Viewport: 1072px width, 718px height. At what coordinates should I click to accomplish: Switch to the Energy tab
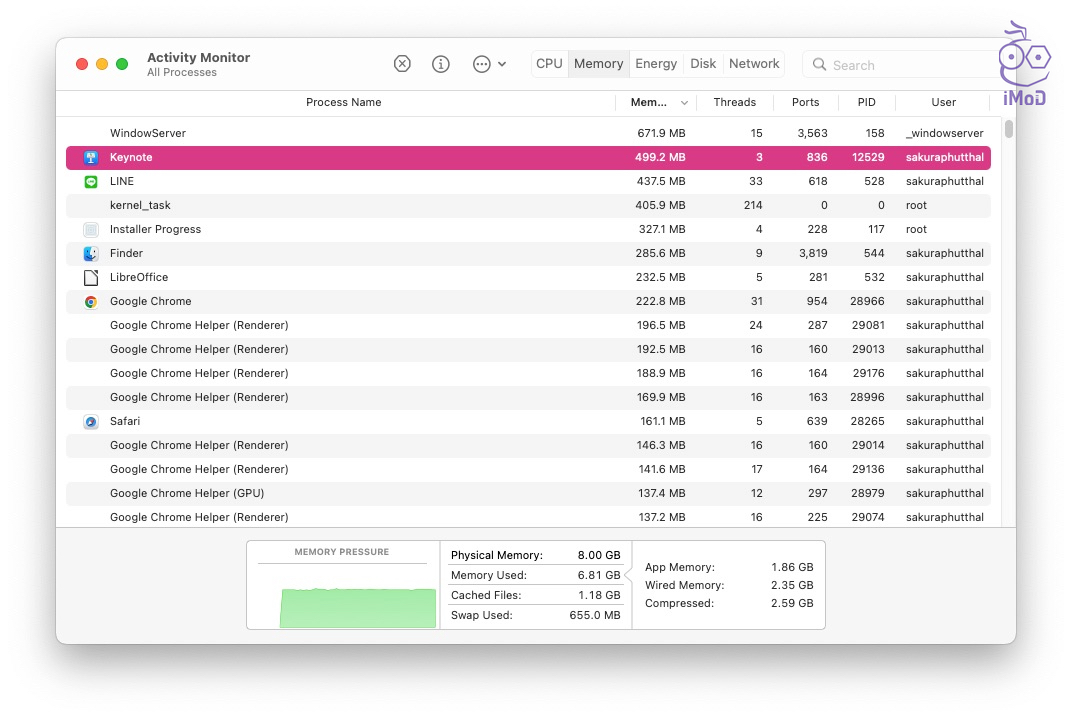pos(656,64)
